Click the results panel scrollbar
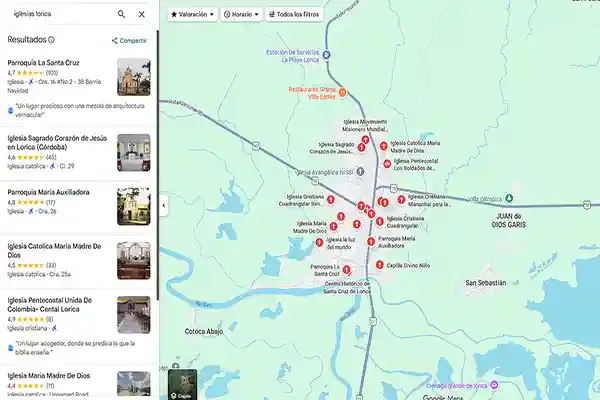 point(158,165)
